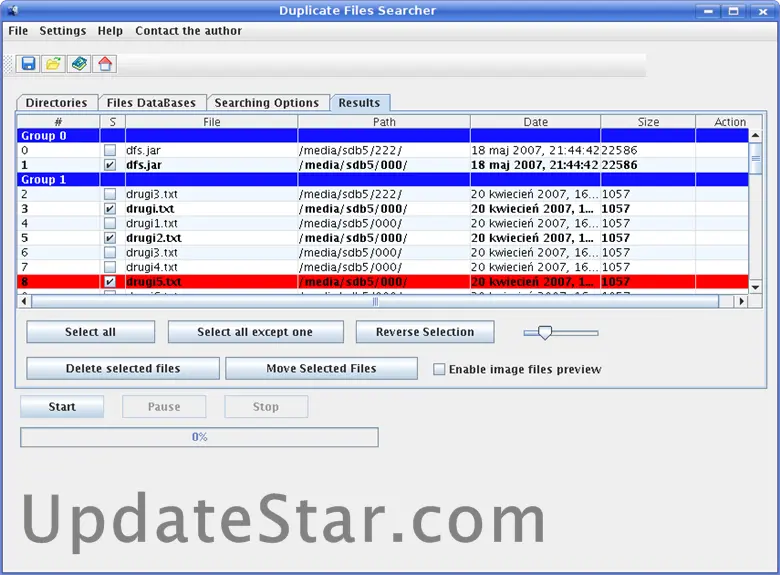Click the drugi.txt file name
This screenshot has height=575, width=780.
tap(150, 208)
